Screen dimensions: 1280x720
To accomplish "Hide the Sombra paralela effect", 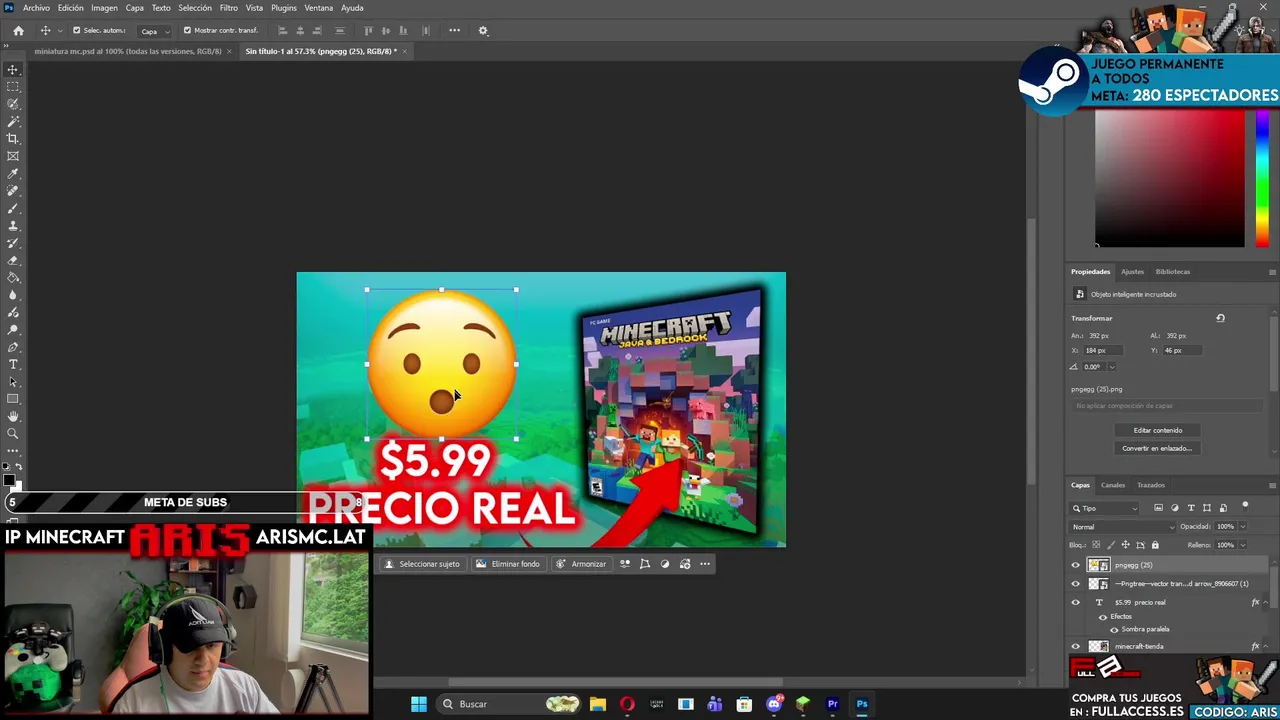I will pyautogui.click(x=1114, y=629).
